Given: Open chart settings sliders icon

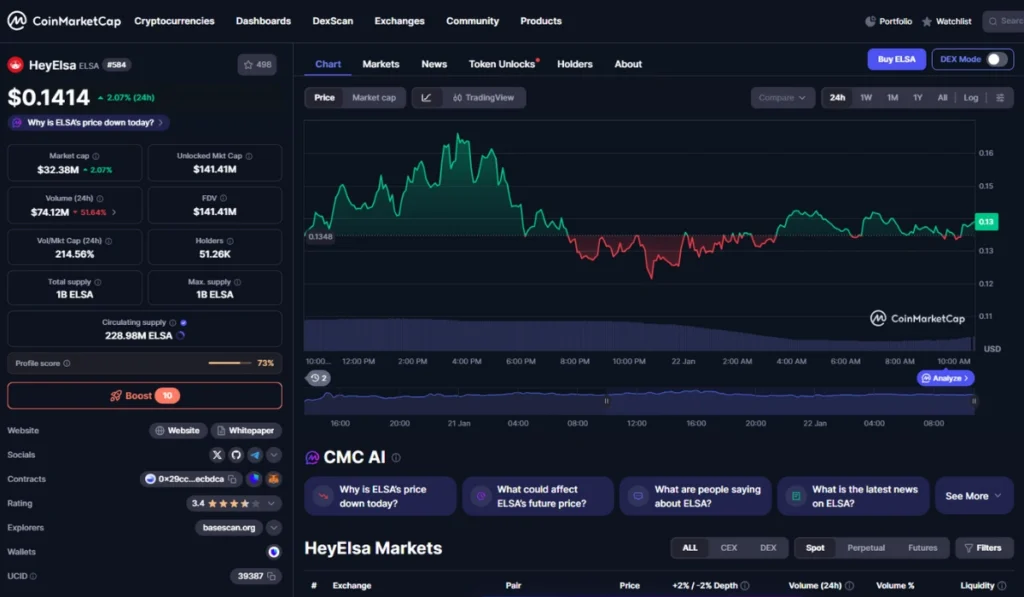Looking at the screenshot, I should tap(1000, 97).
